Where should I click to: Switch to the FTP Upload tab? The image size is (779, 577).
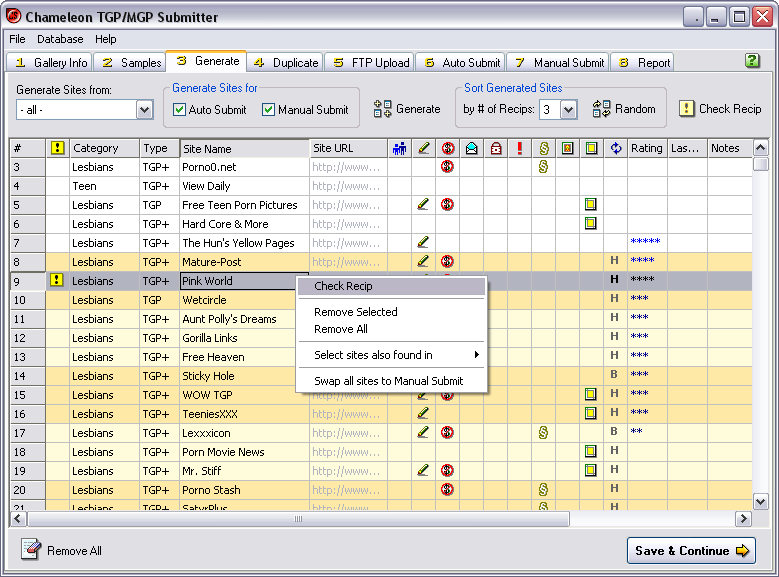370,63
